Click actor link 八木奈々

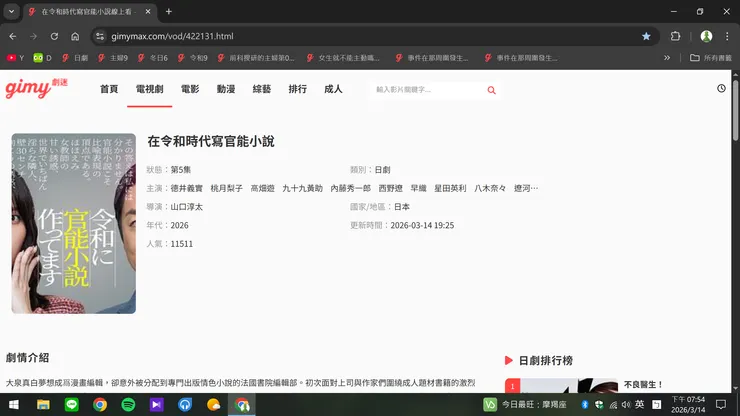[x=490, y=188]
